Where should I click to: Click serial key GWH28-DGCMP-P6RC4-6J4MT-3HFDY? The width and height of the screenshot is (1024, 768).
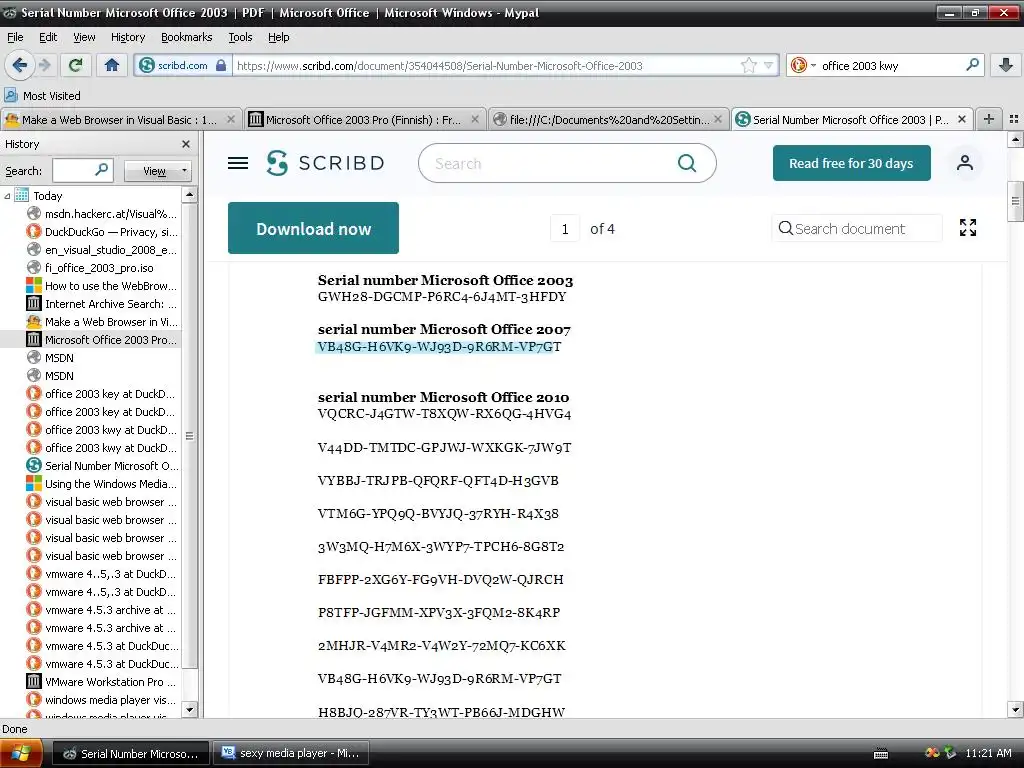pos(442,296)
